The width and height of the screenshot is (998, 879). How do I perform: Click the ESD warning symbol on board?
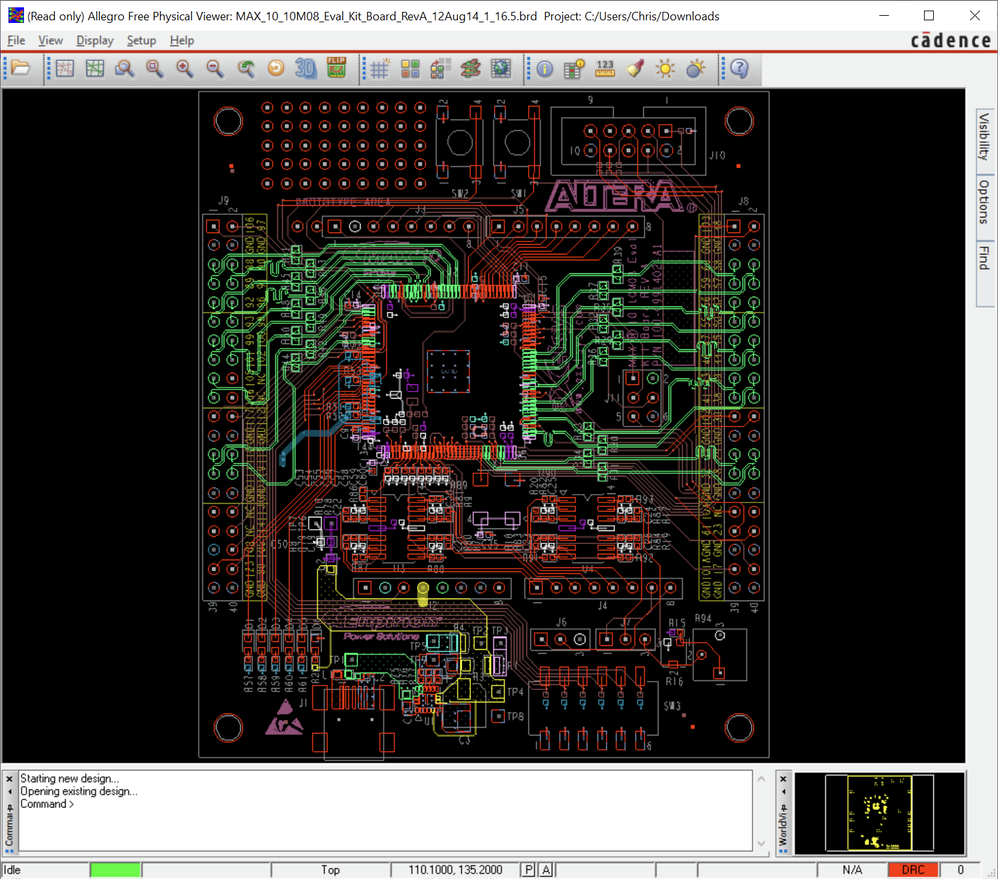coord(285,717)
